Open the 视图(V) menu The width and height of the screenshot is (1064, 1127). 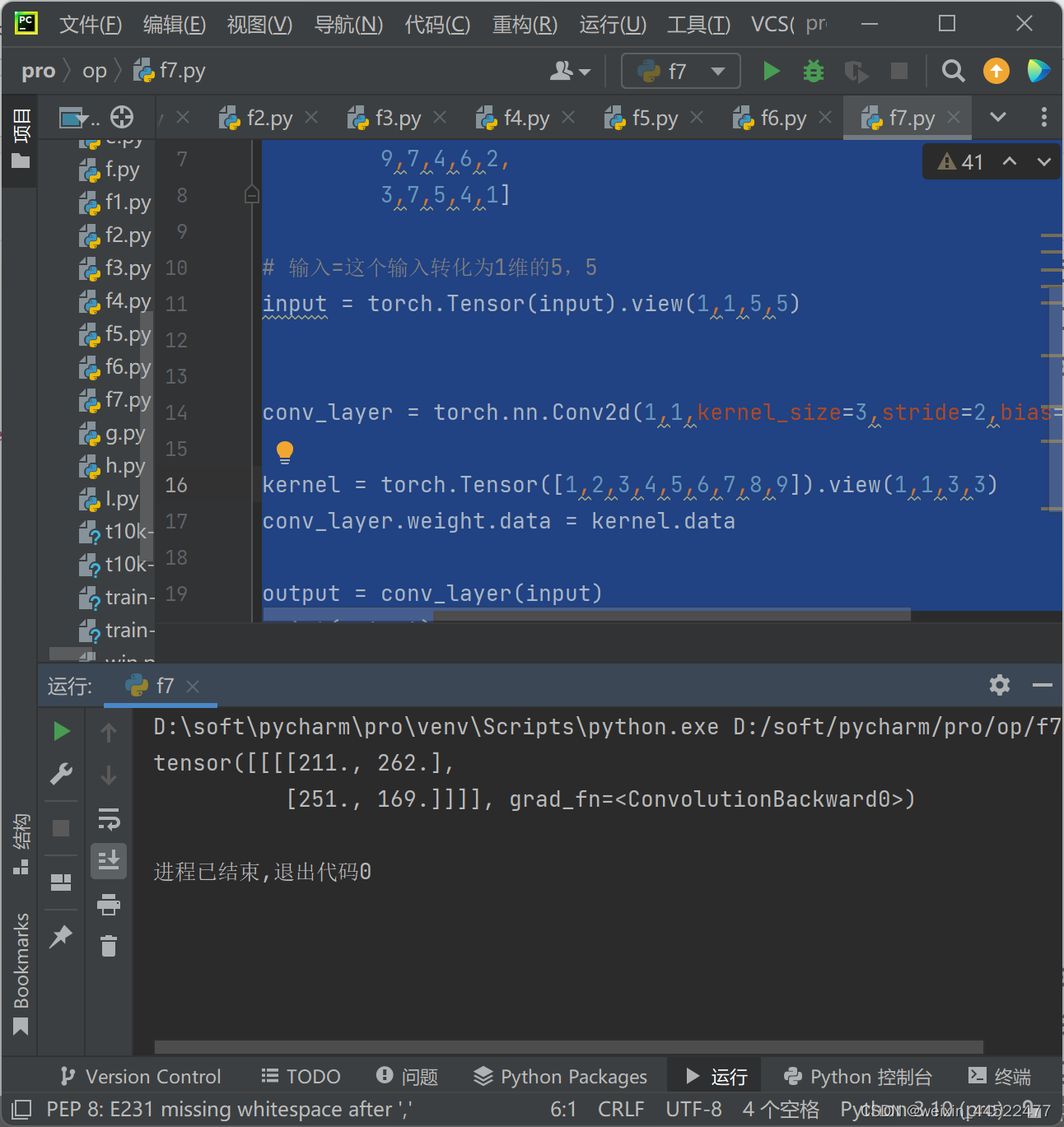click(260, 25)
